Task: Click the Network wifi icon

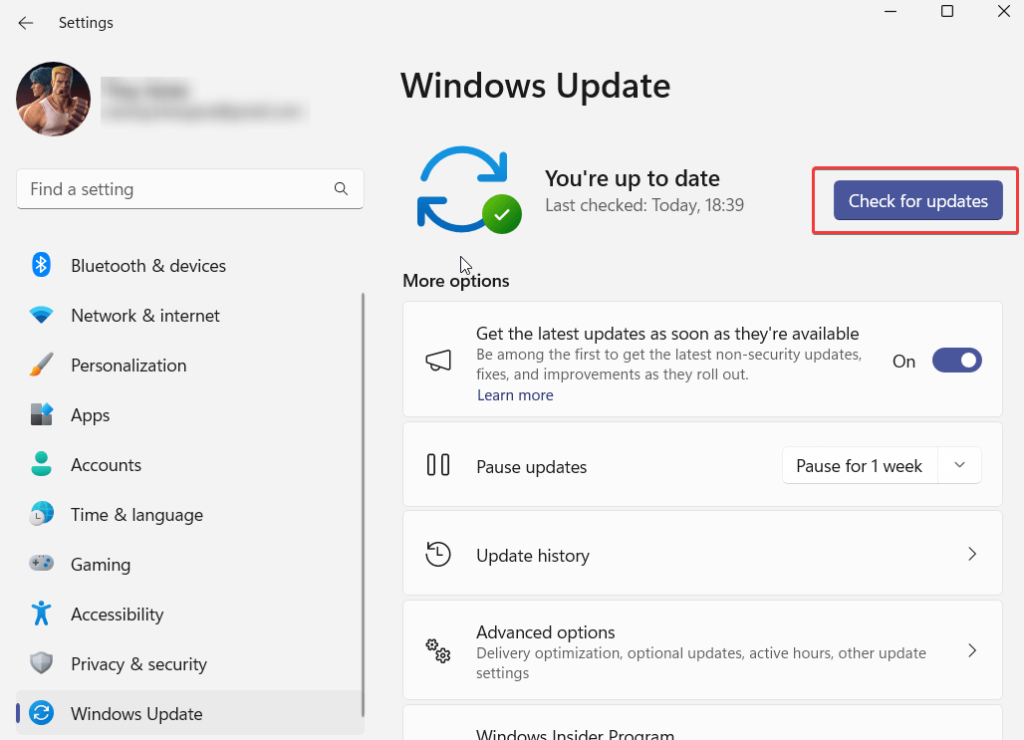Action: [x=41, y=315]
